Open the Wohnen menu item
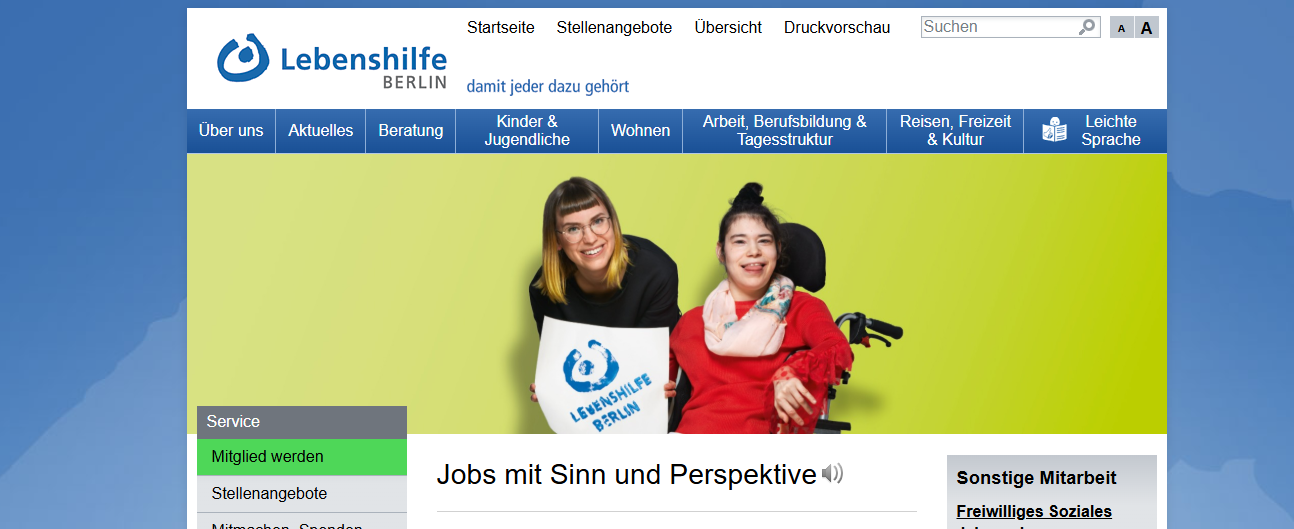Screen dimensions: 1294x529 tap(641, 131)
